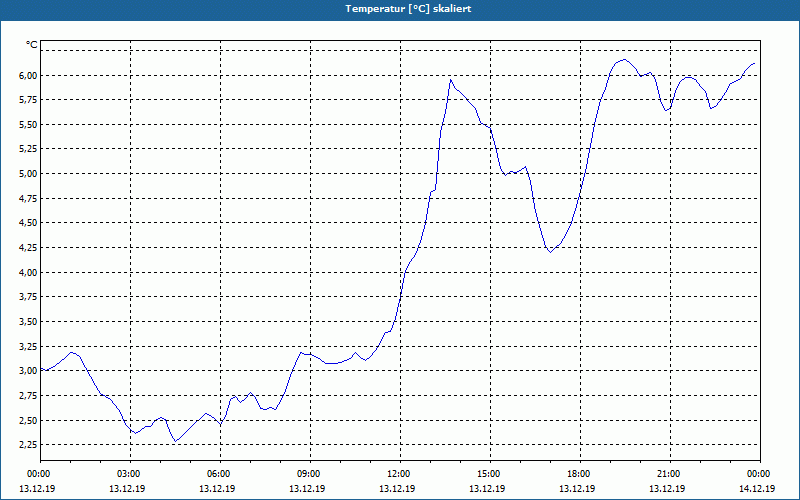Click the '°C' unit label on the axis
This screenshot has height=500, width=800.
31,45
